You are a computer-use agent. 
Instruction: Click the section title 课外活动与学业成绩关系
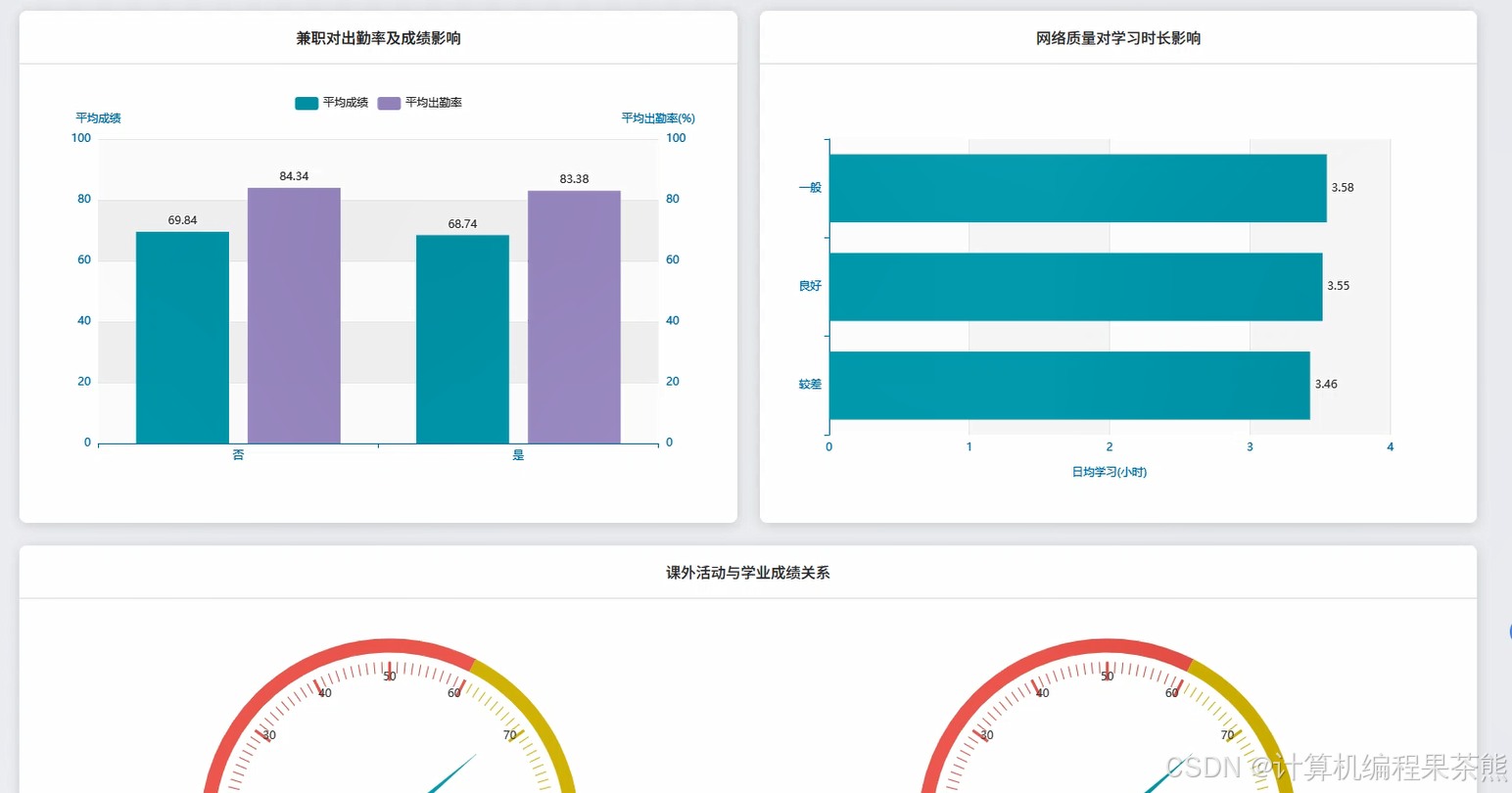748,573
